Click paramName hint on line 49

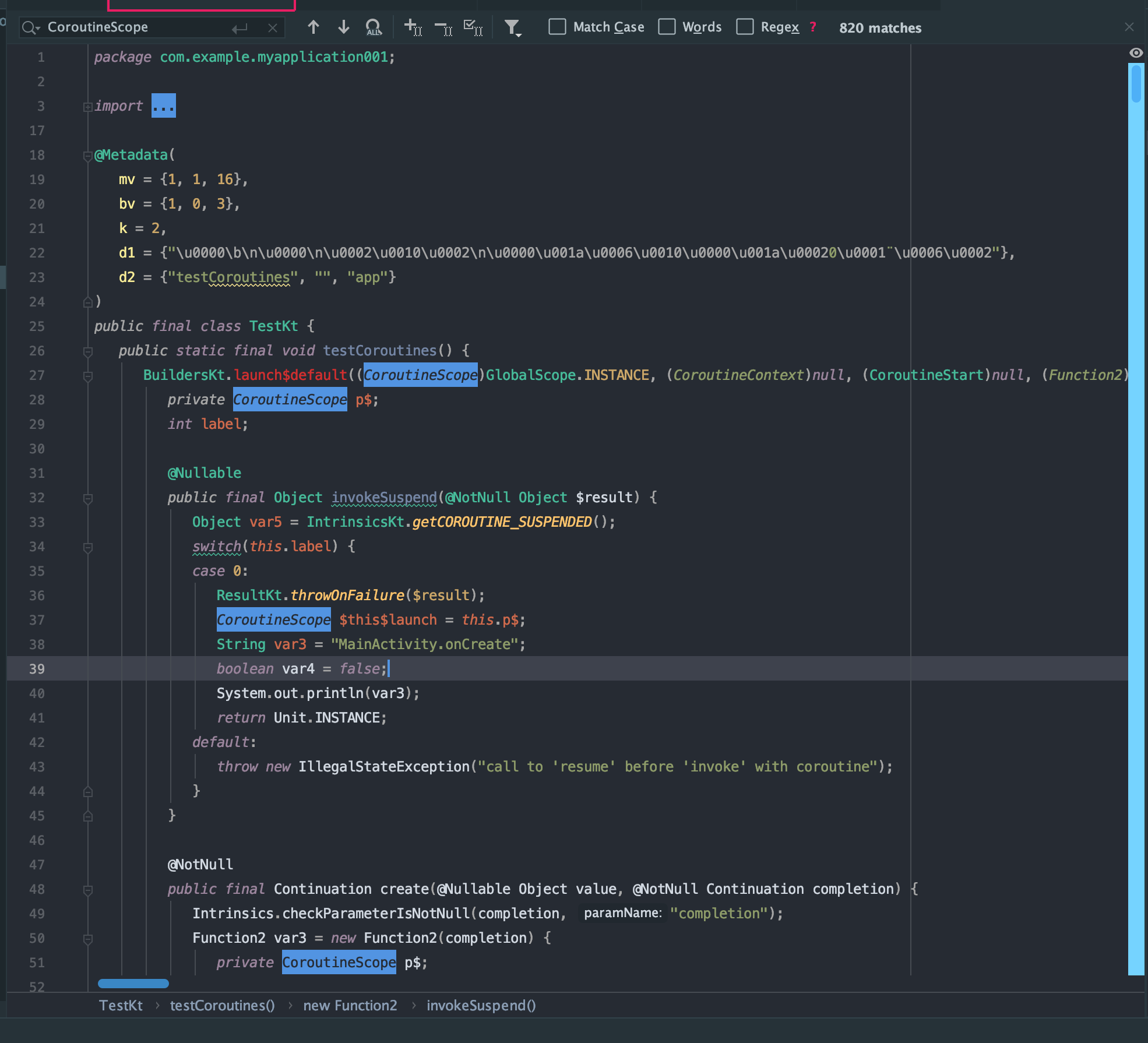tap(623, 913)
